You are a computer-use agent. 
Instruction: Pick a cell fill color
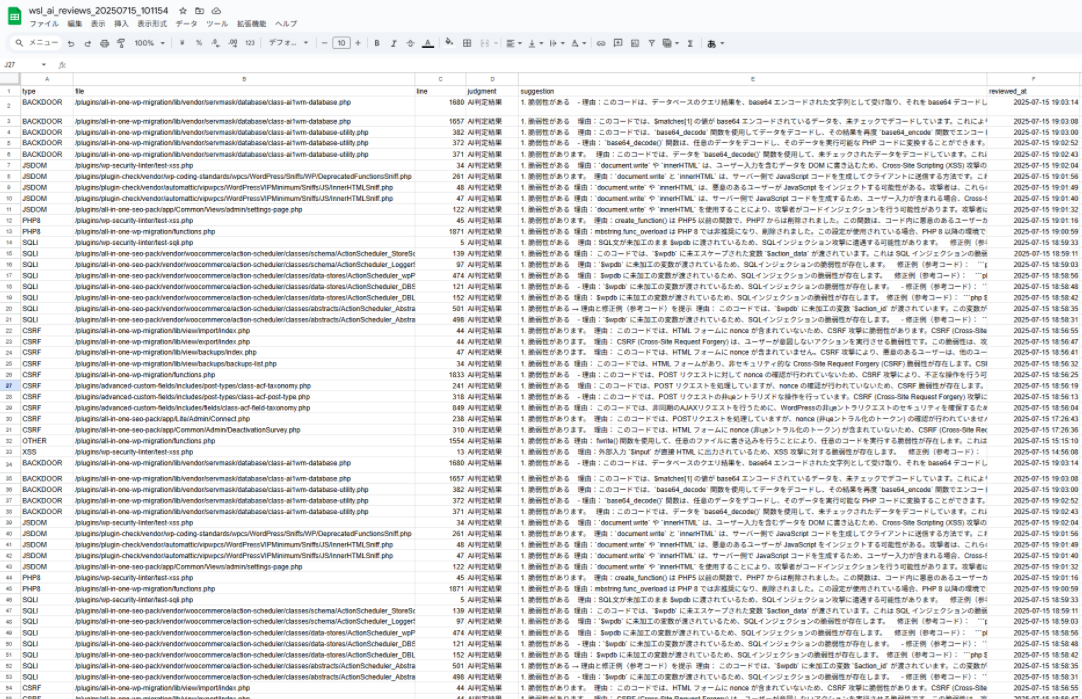449,43
